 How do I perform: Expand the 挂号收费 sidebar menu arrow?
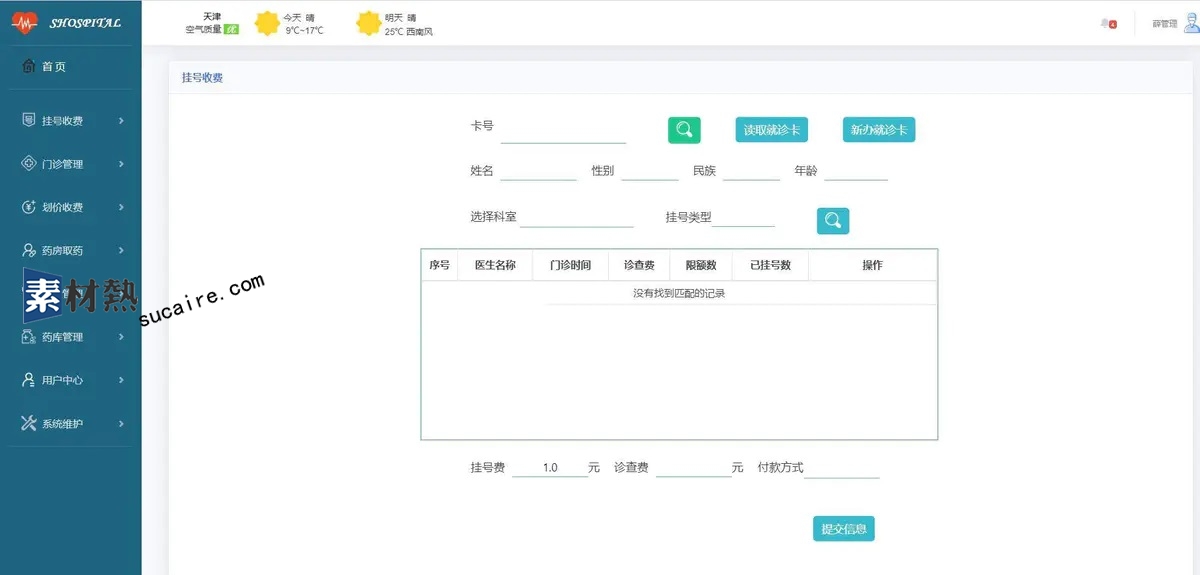coord(121,121)
